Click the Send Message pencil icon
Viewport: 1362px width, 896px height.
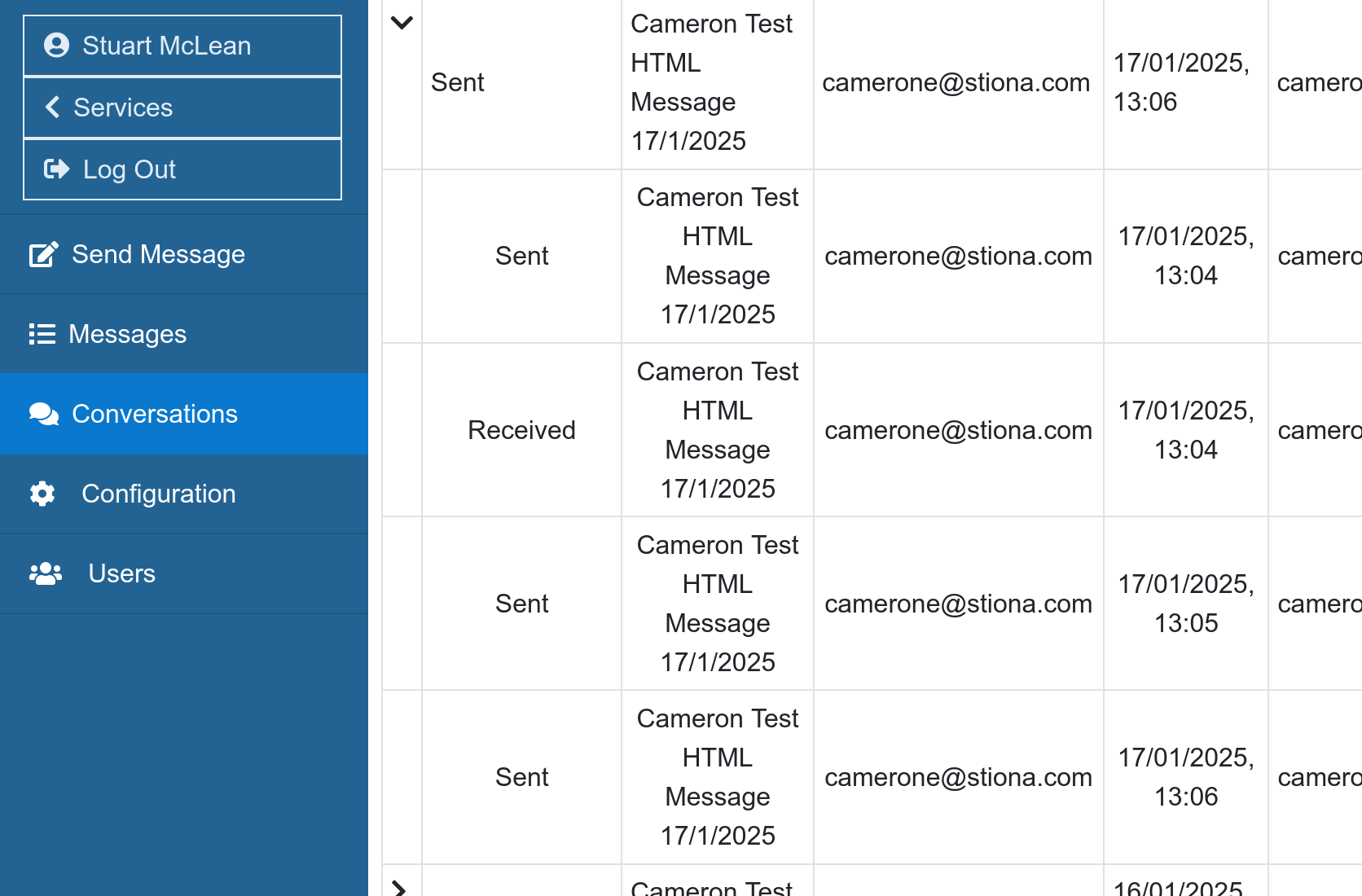coord(43,254)
